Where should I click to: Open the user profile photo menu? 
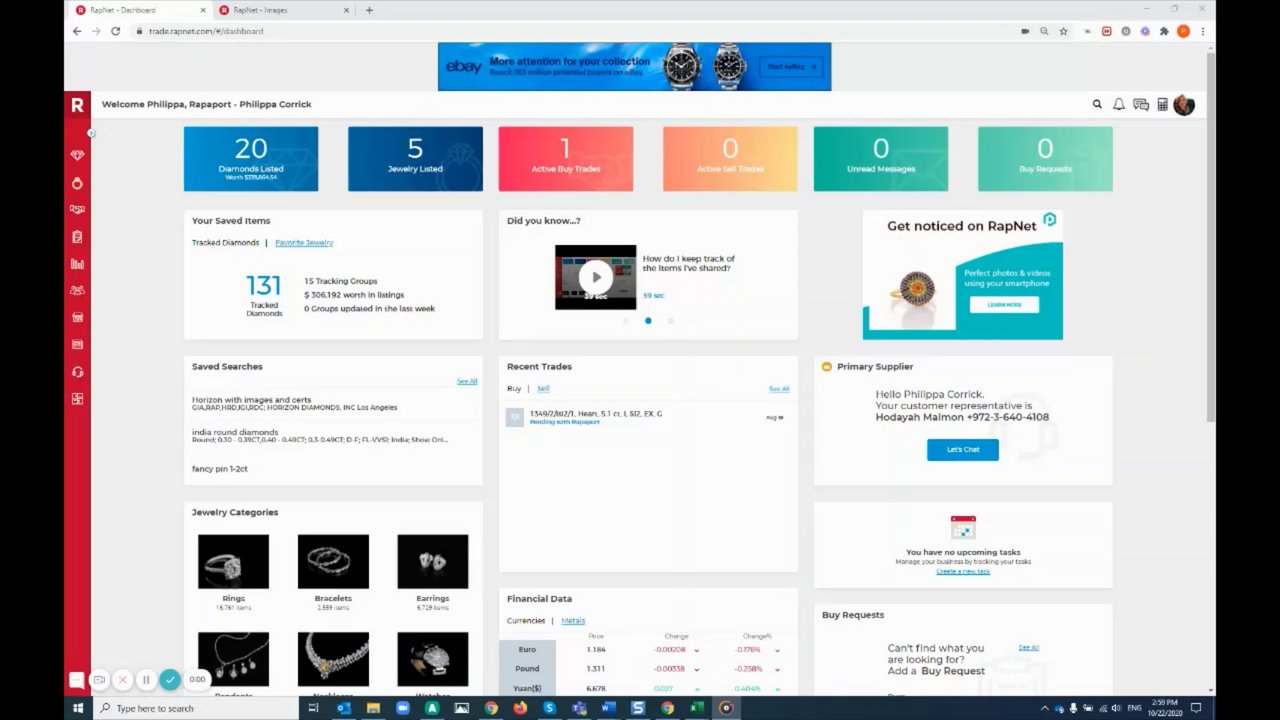(1184, 105)
